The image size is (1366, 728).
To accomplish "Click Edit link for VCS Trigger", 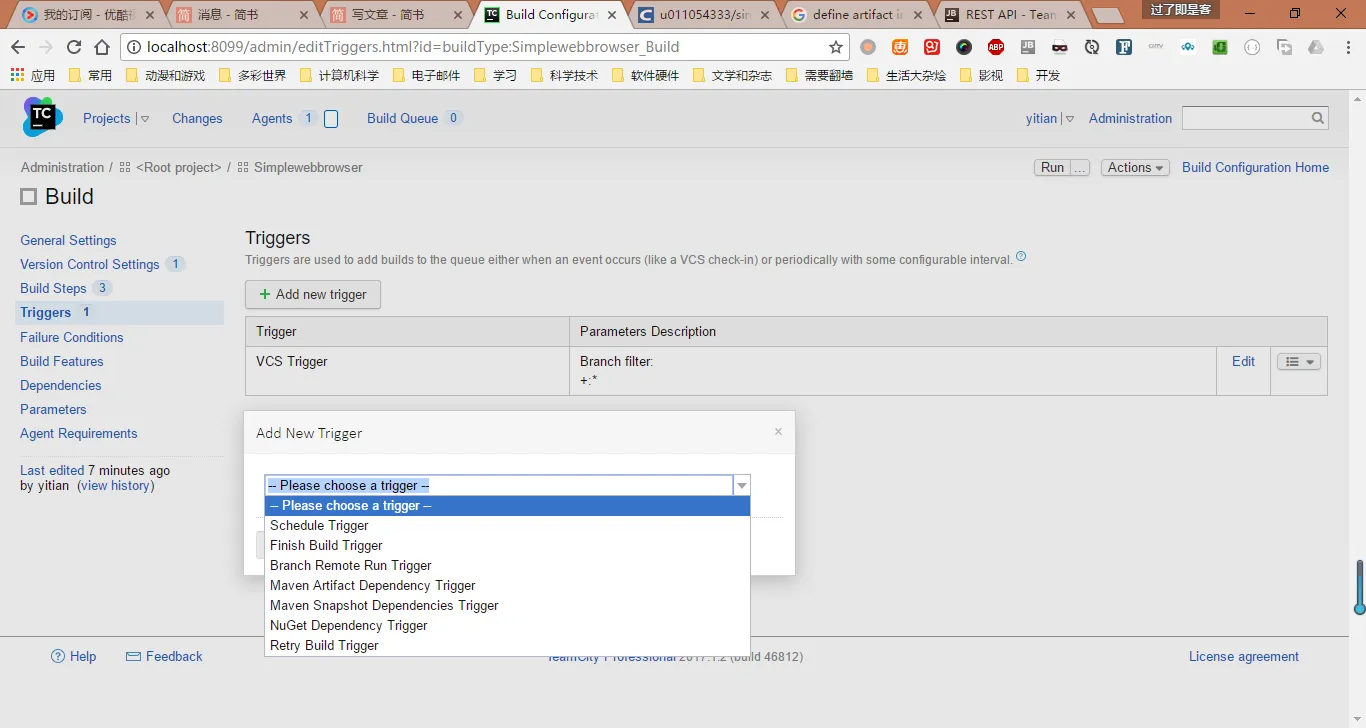I will 1243,362.
